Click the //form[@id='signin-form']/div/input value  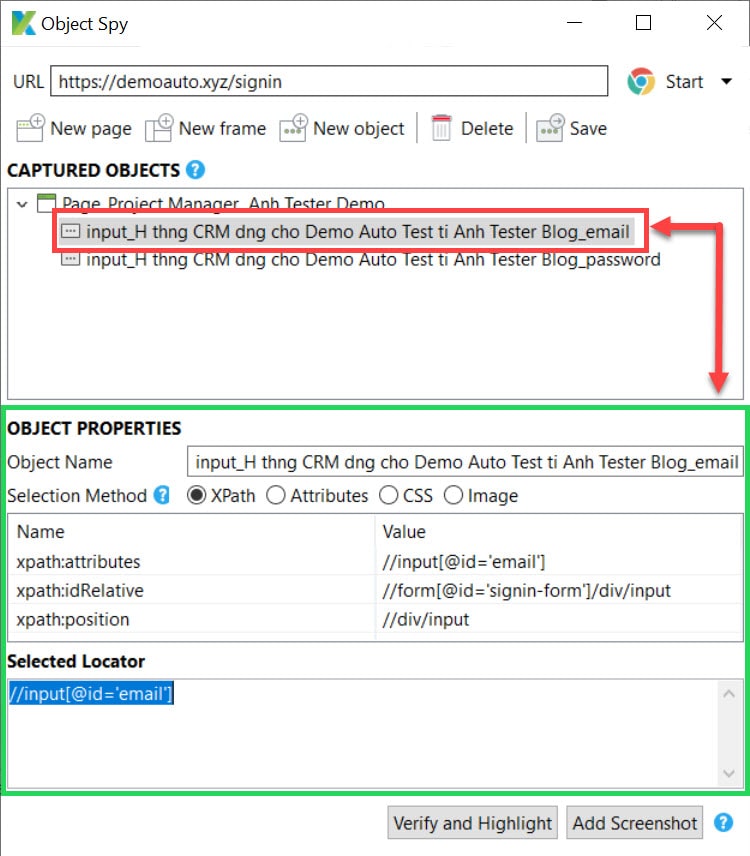(527, 590)
